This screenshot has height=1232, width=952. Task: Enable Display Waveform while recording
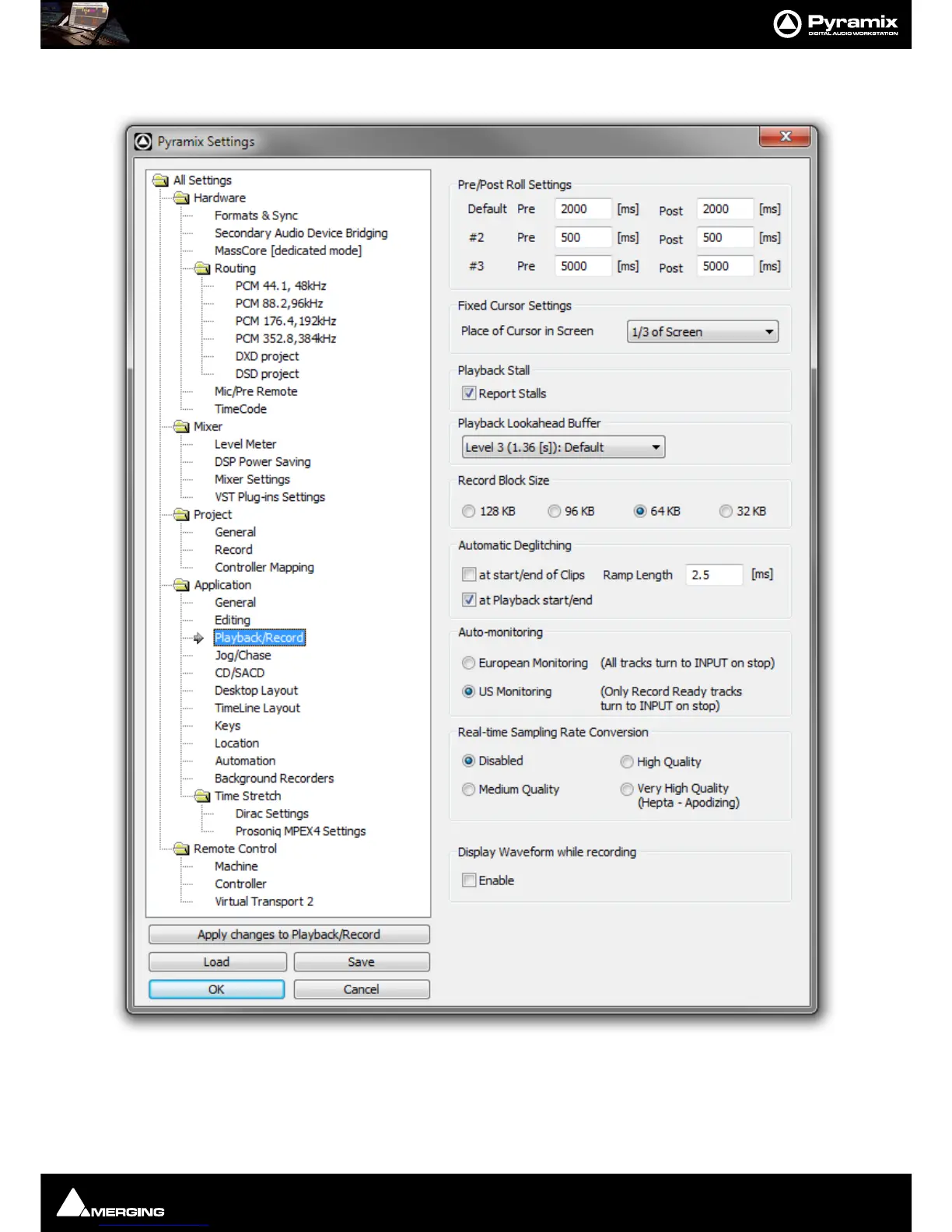click(469, 880)
